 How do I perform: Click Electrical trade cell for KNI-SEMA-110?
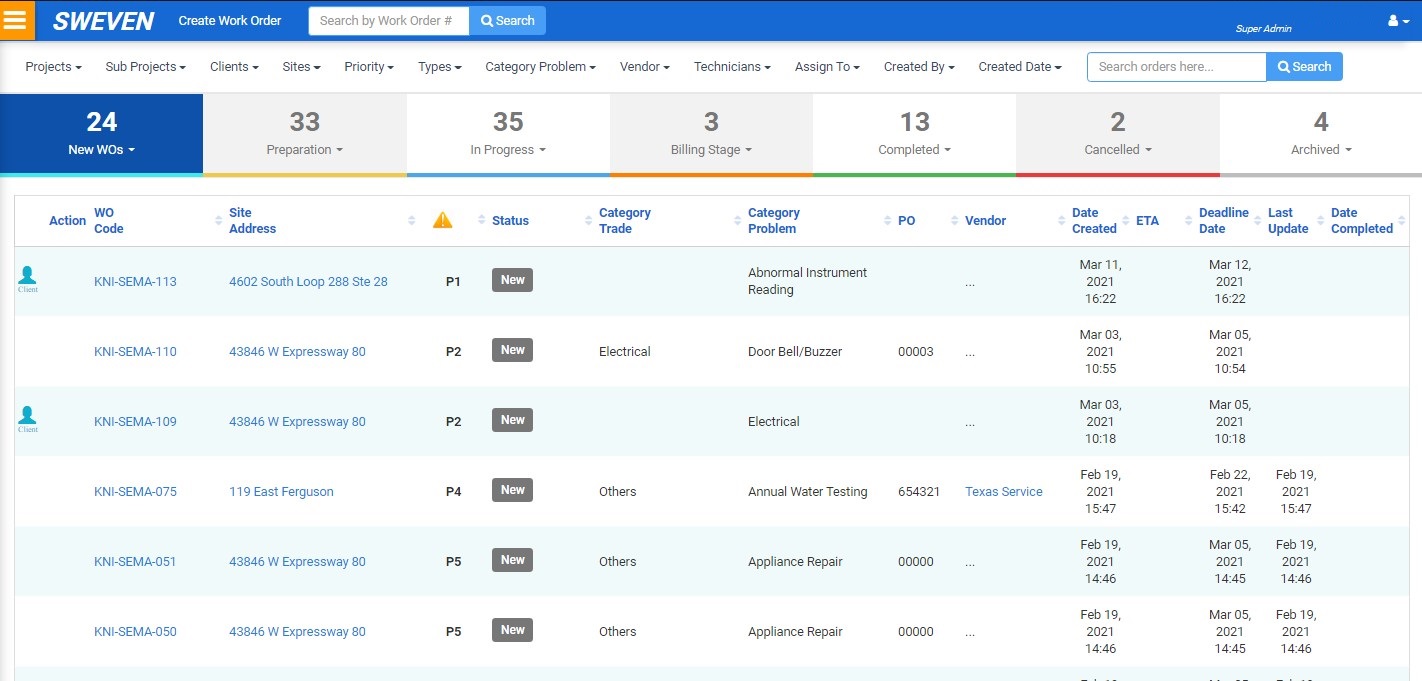pos(625,352)
